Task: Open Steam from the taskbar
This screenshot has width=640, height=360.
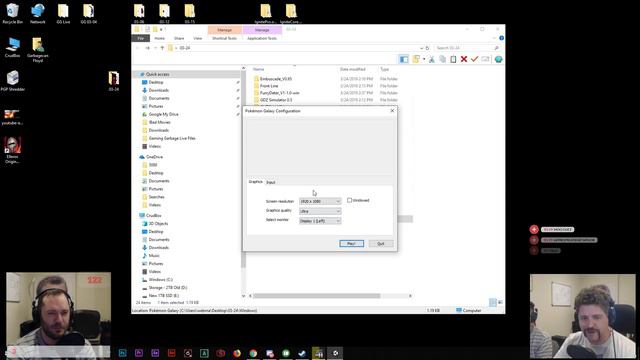Action: click(302, 353)
